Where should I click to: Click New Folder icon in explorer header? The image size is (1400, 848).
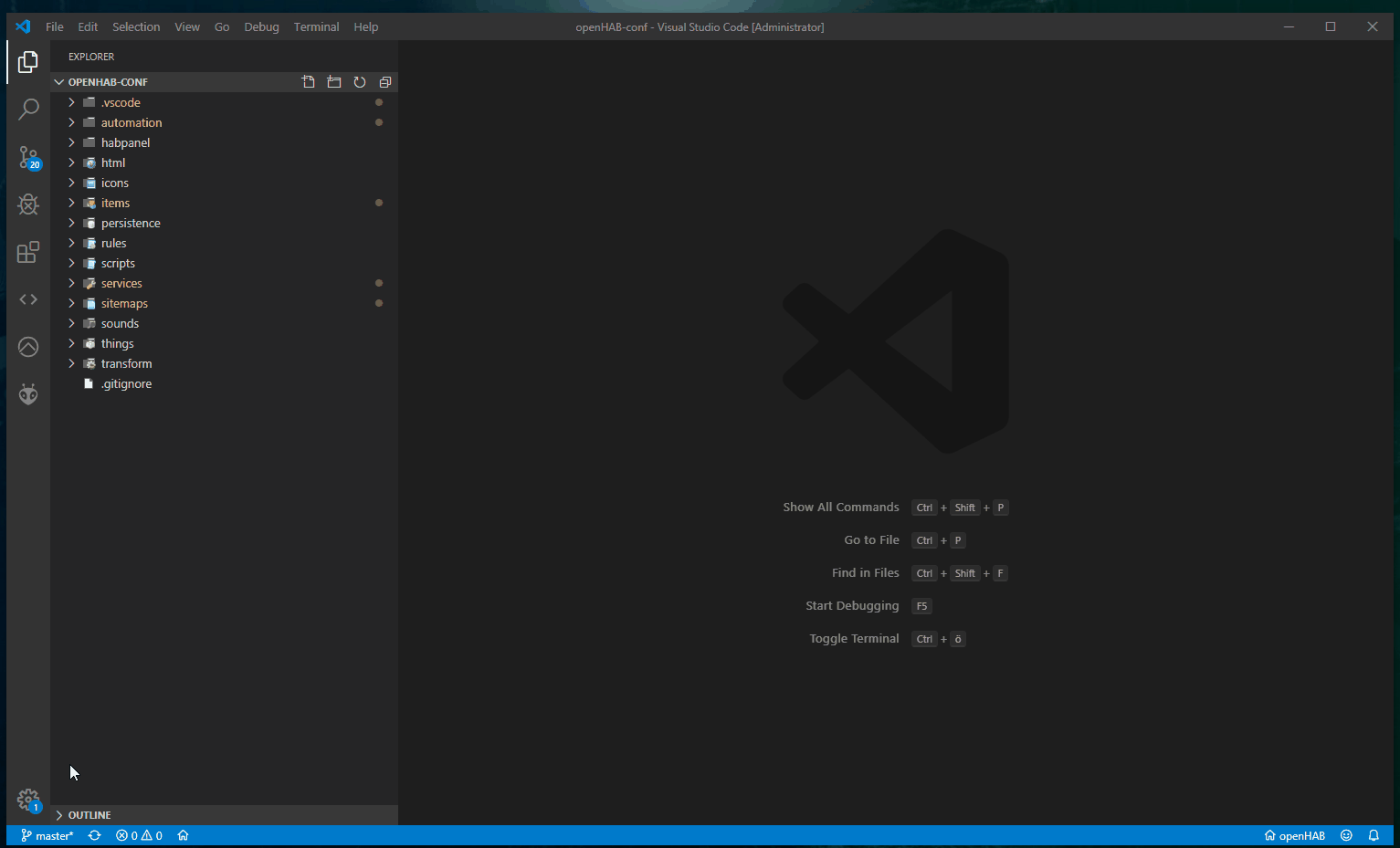tap(334, 82)
